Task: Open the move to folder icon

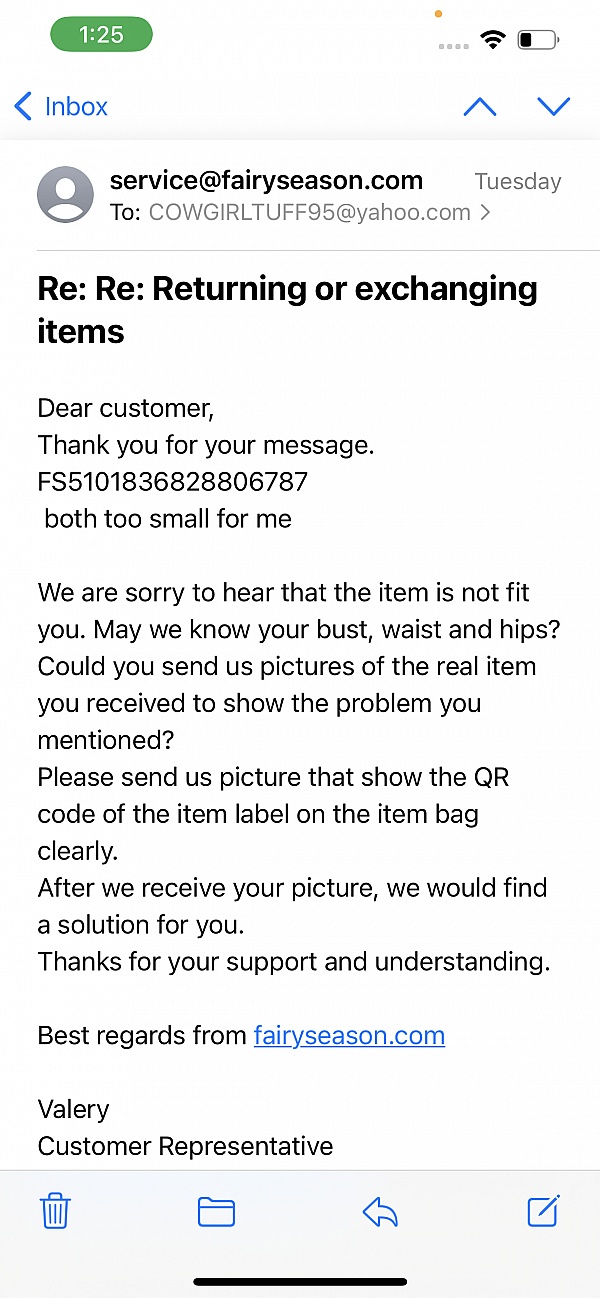Action: pyautogui.click(x=216, y=1212)
